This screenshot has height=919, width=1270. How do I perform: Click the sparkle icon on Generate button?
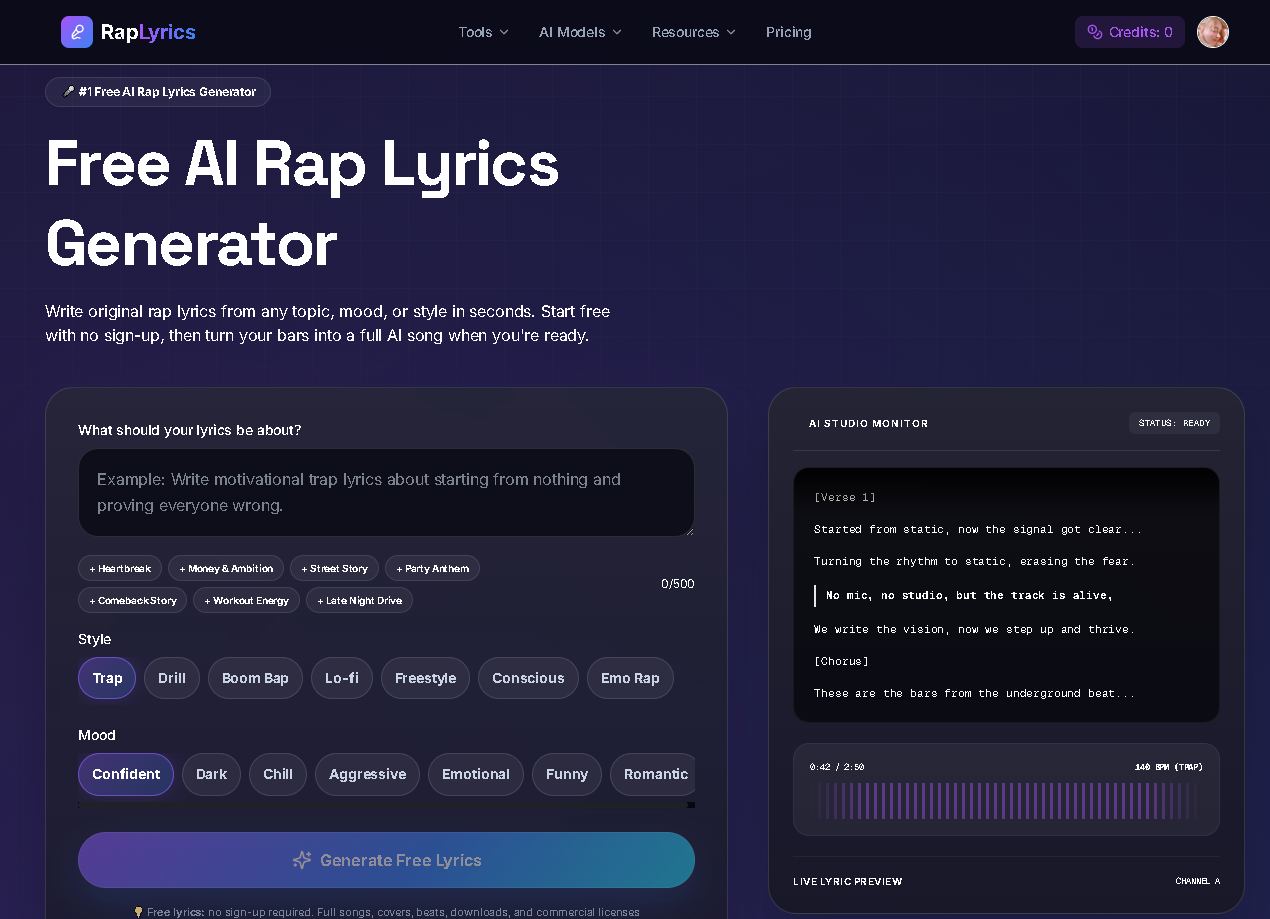click(302, 860)
